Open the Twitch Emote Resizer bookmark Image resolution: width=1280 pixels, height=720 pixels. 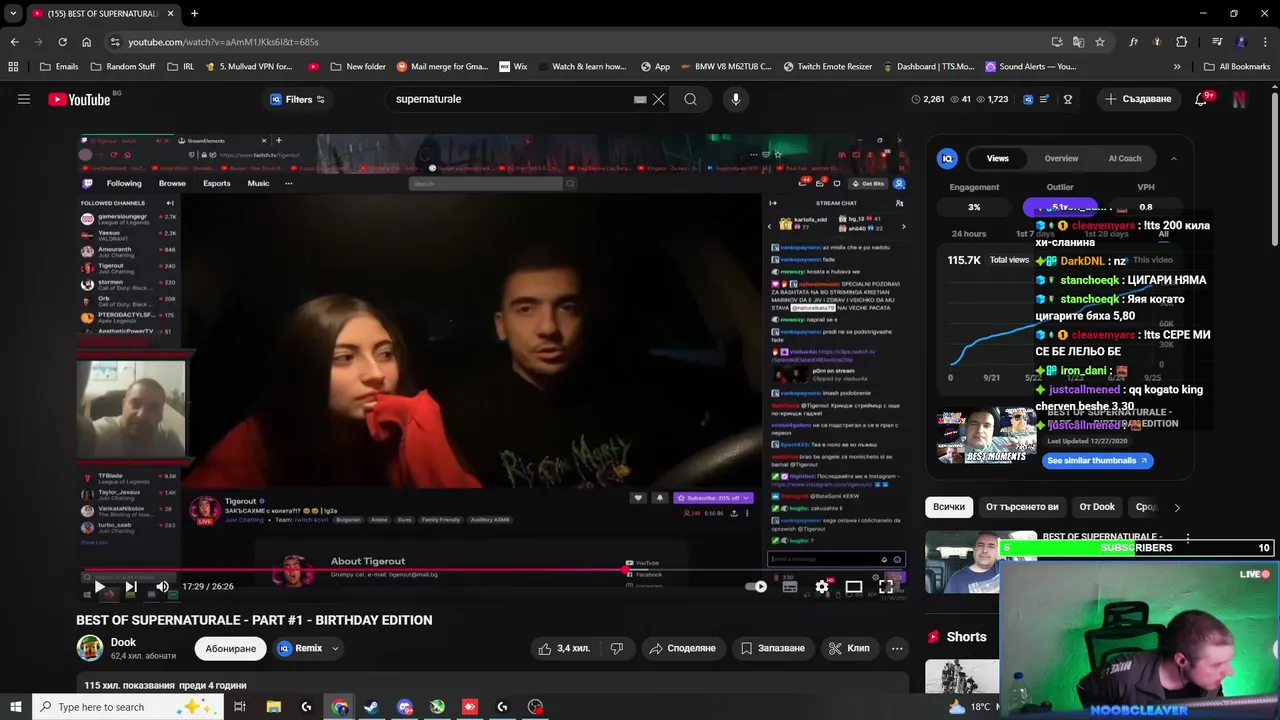tap(826, 67)
